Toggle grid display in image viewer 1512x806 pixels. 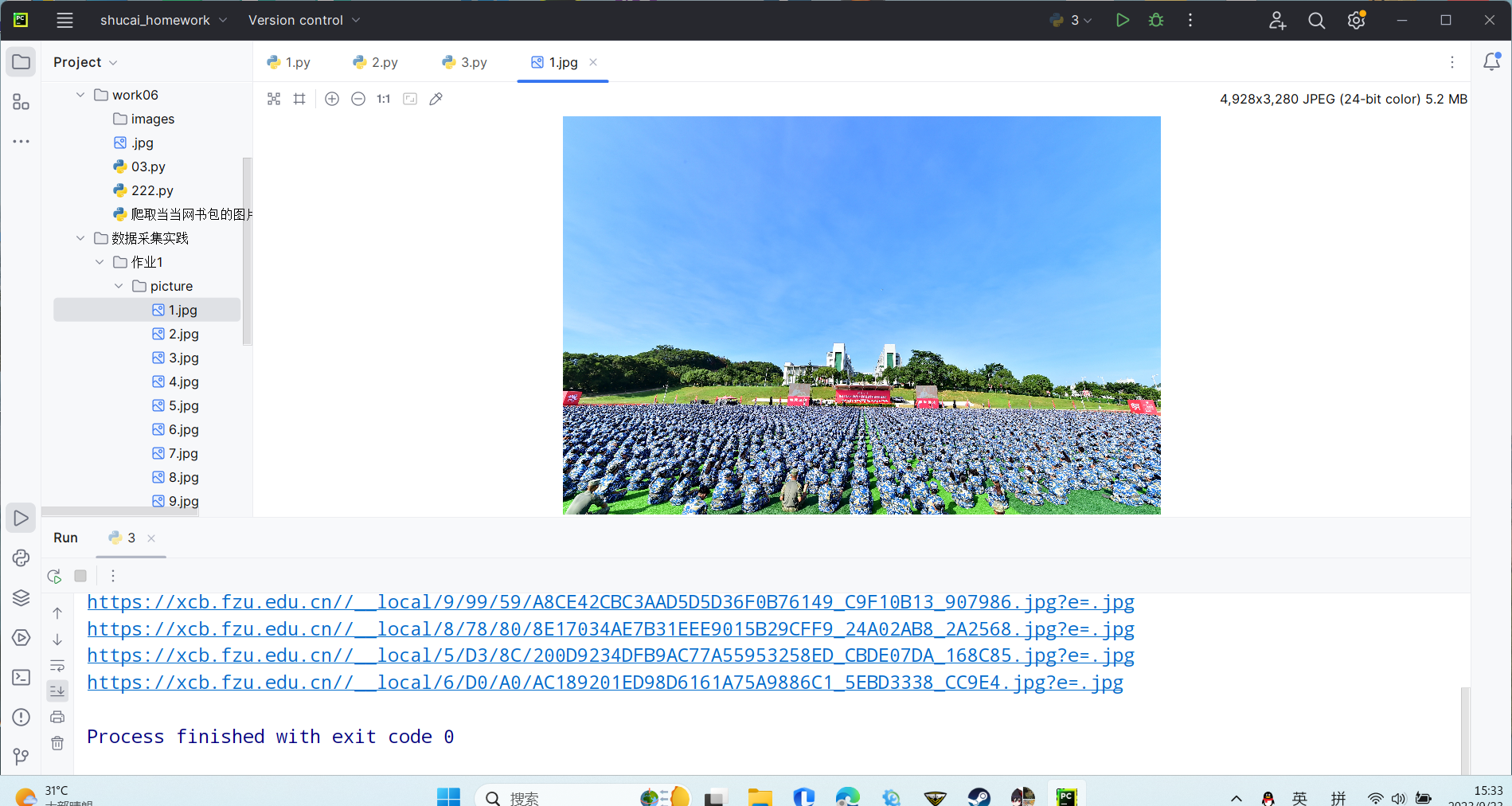[x=299, y=99]
